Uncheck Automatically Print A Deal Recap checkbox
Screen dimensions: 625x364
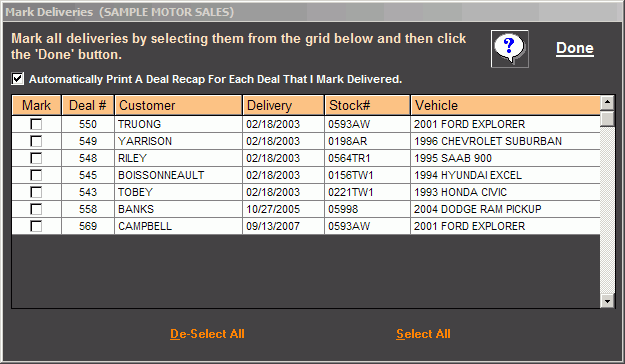click(x=18, y=79)
